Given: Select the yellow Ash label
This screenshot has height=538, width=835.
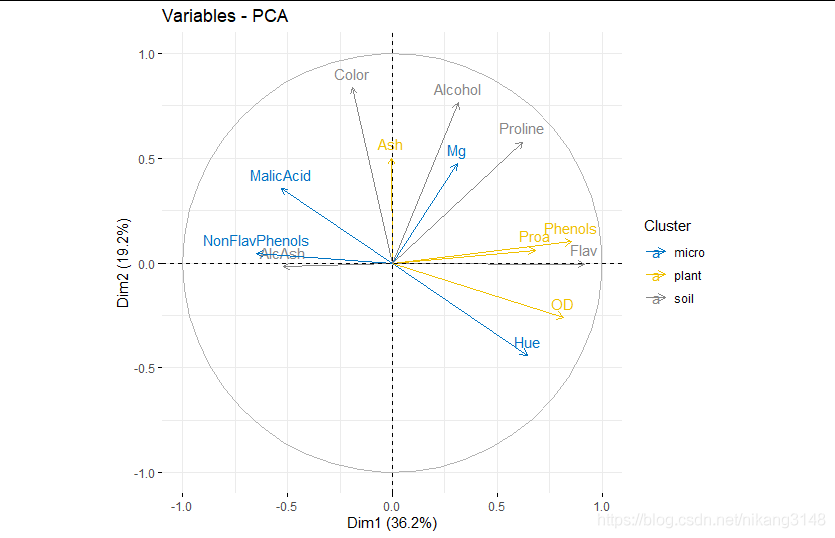Looking at the screenshot, I should 390,145.
